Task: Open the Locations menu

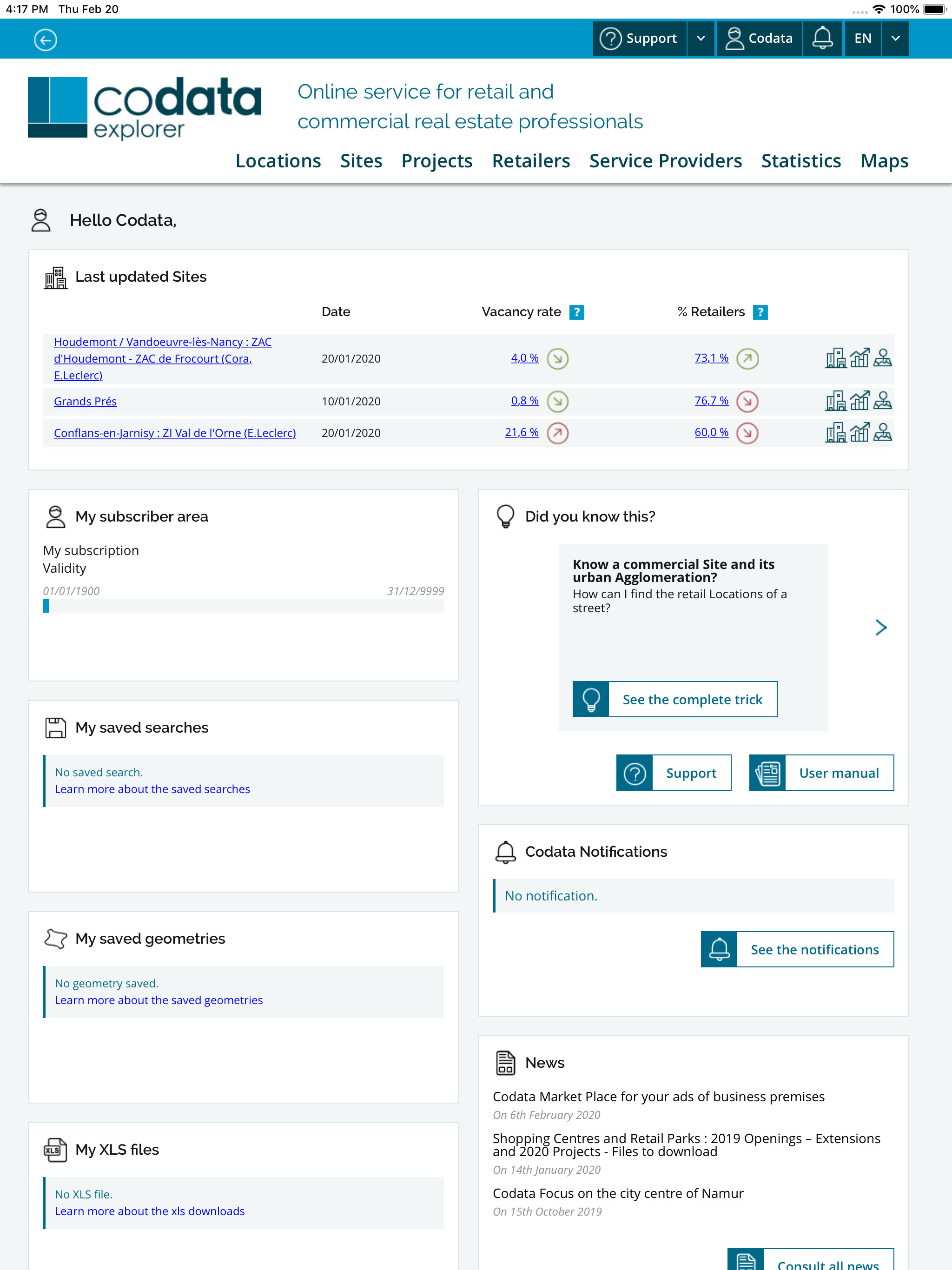Action: coord(278,161)
